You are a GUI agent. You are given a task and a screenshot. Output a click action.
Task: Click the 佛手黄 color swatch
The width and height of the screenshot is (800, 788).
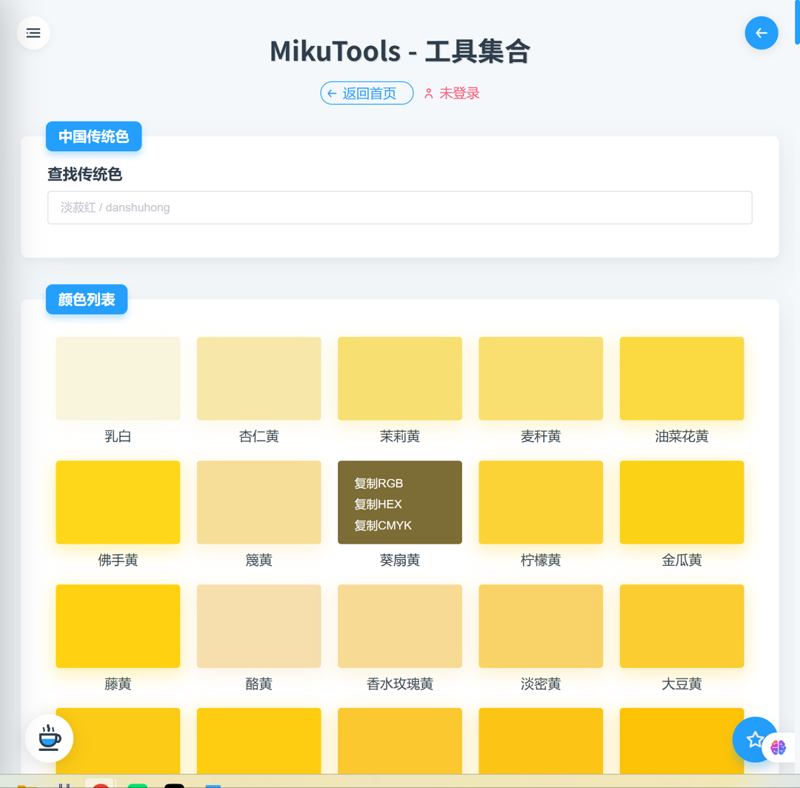pos(118,502)
